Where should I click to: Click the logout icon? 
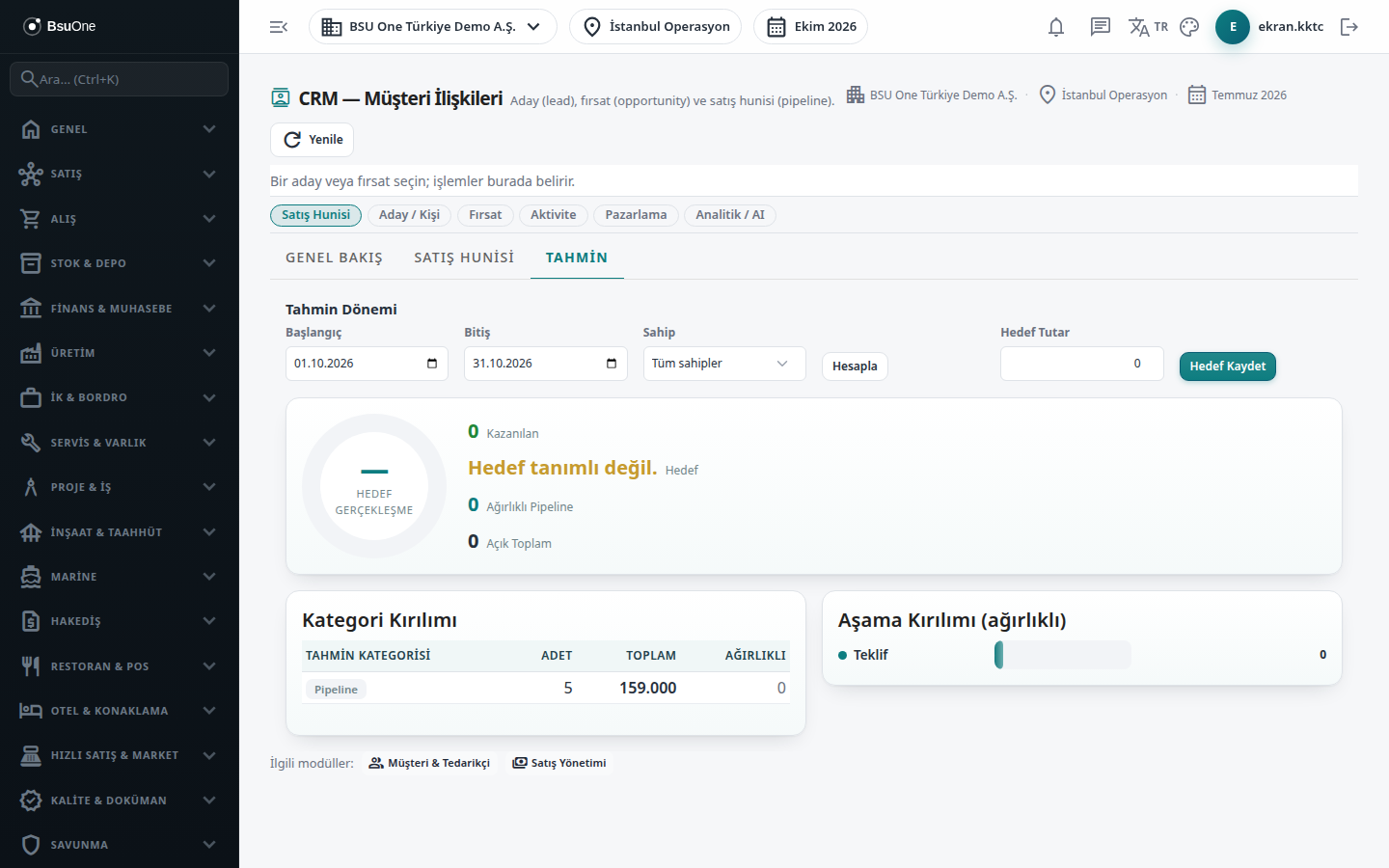point(1349,27)
